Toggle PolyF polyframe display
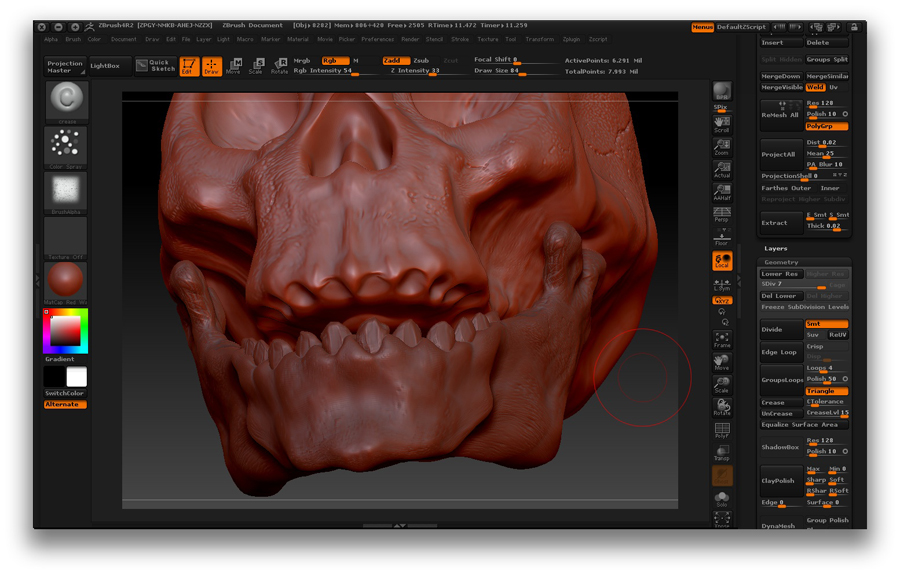Image resolution: width=900 pixels, height=575 pixels. [721, 430]
